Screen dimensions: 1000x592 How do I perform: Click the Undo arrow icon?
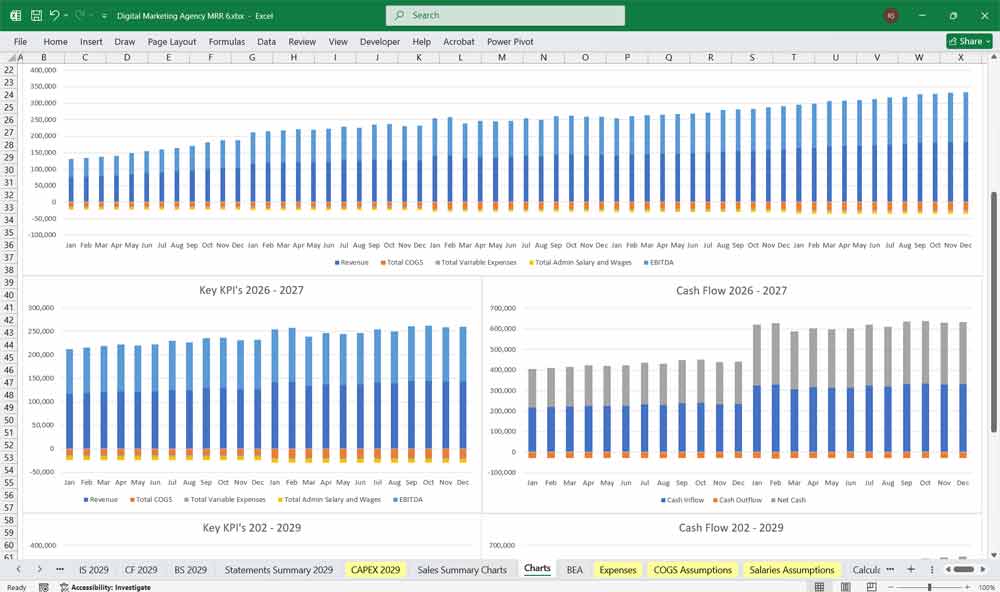(55, 16)
